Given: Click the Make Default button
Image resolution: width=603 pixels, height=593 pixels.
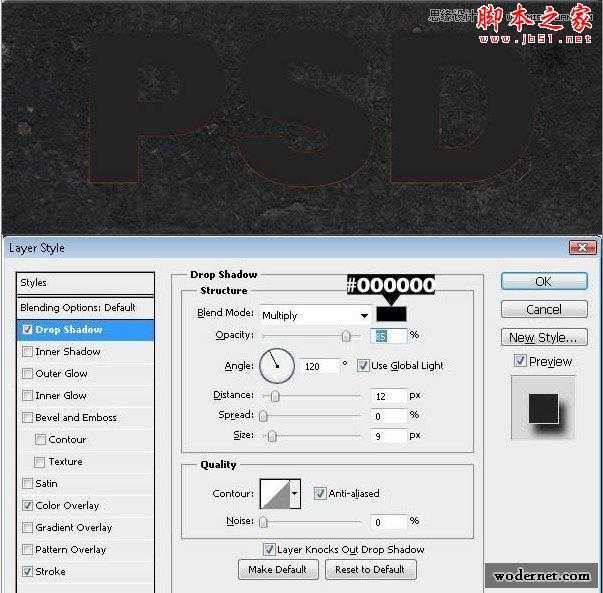Looking at the screenshot, I should coord(278,570).
